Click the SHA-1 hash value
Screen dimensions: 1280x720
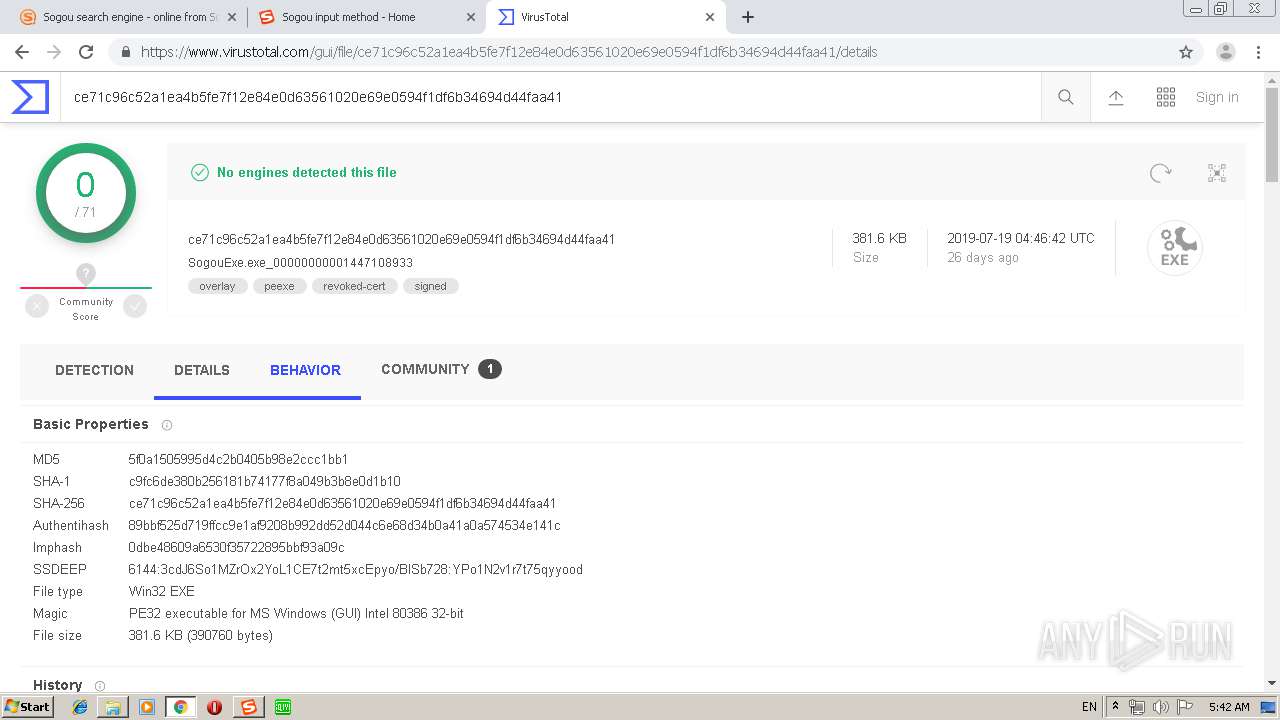point(265,482)
